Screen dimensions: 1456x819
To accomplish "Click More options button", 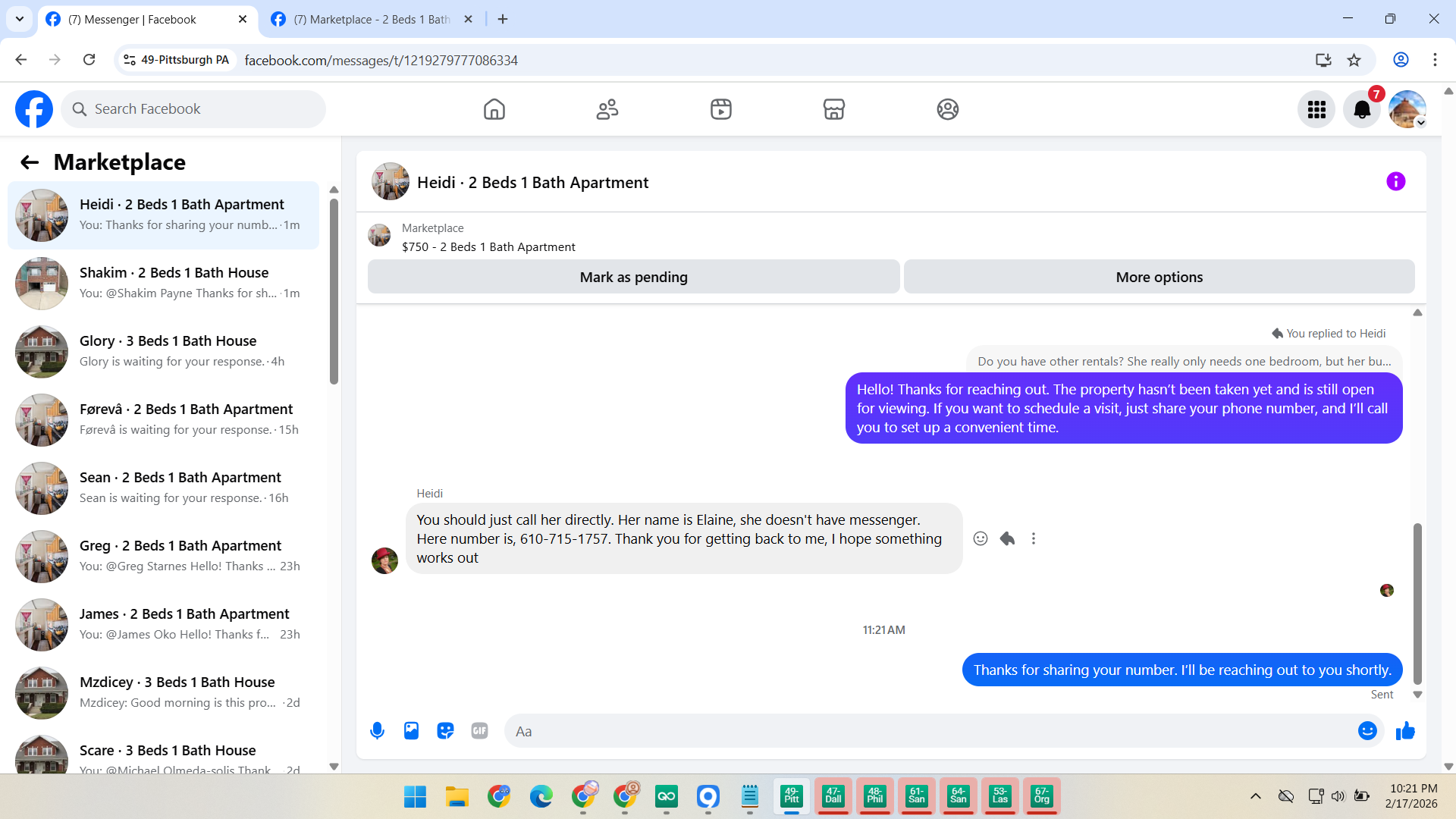I will 1159,277.
